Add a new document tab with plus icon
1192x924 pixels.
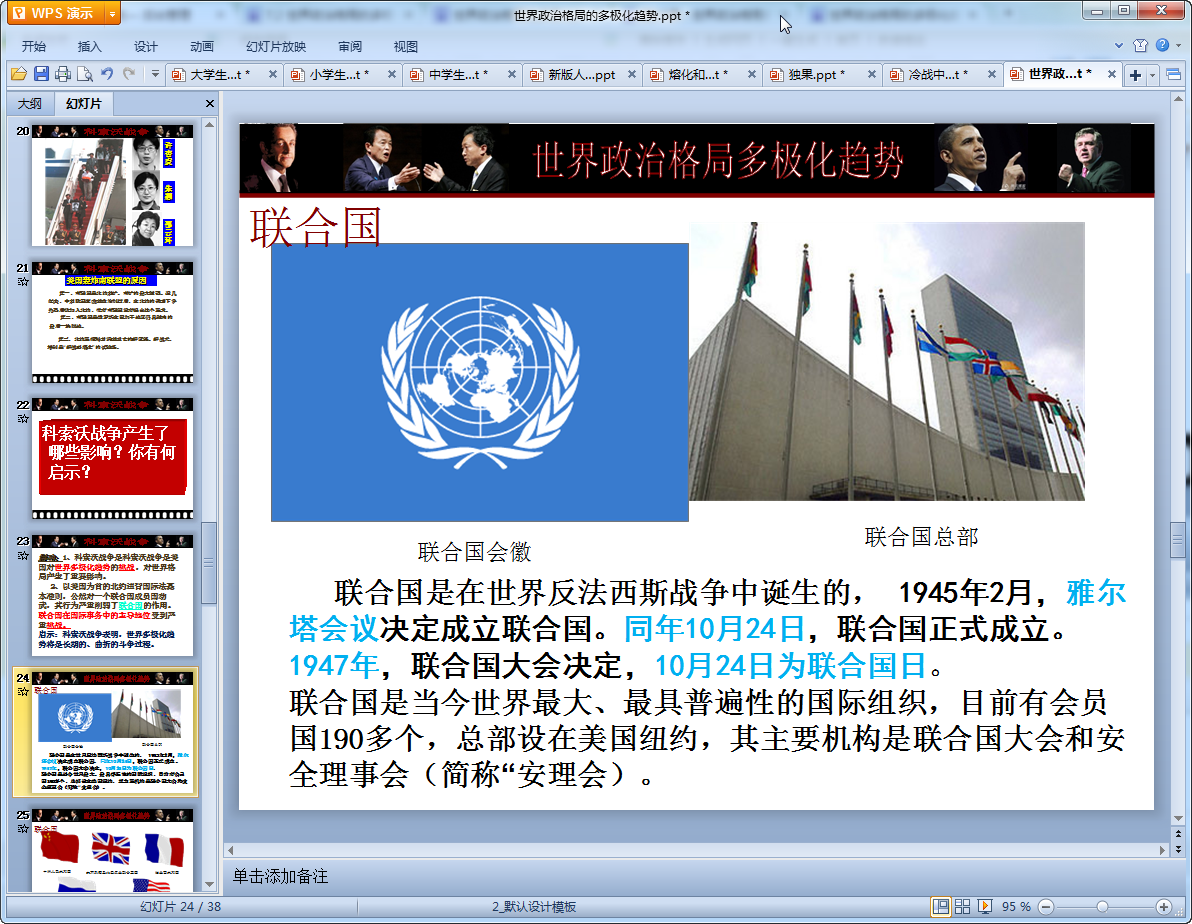click(1135, 75)
